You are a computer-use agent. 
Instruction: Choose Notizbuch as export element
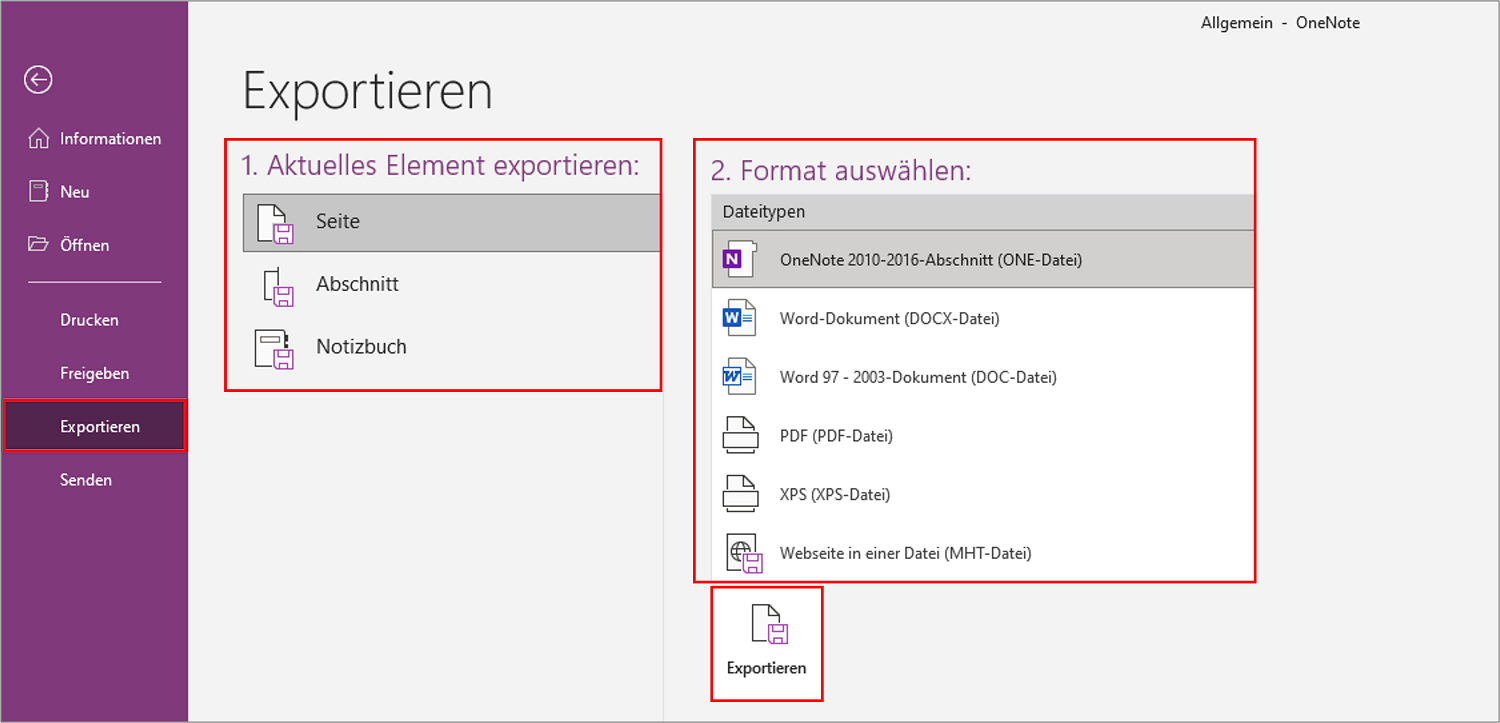(451, 348)
